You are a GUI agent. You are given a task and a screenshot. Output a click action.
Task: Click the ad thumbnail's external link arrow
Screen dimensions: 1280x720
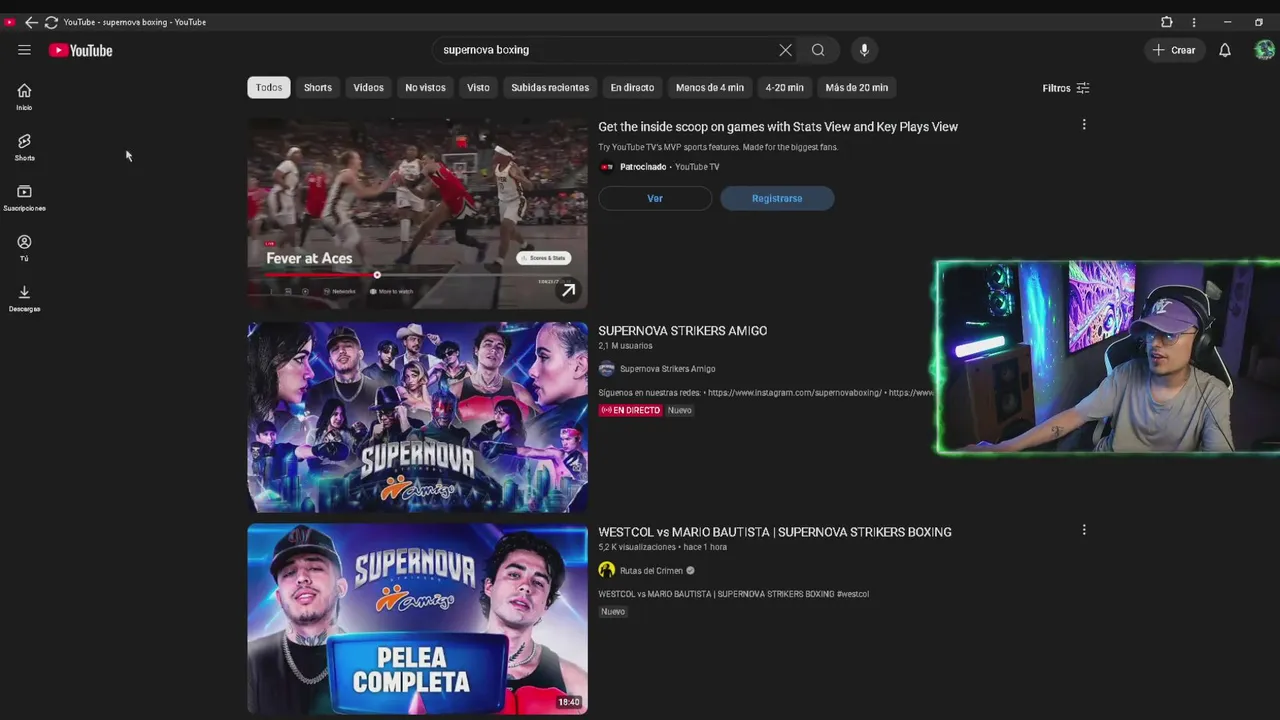coord(568,290)
